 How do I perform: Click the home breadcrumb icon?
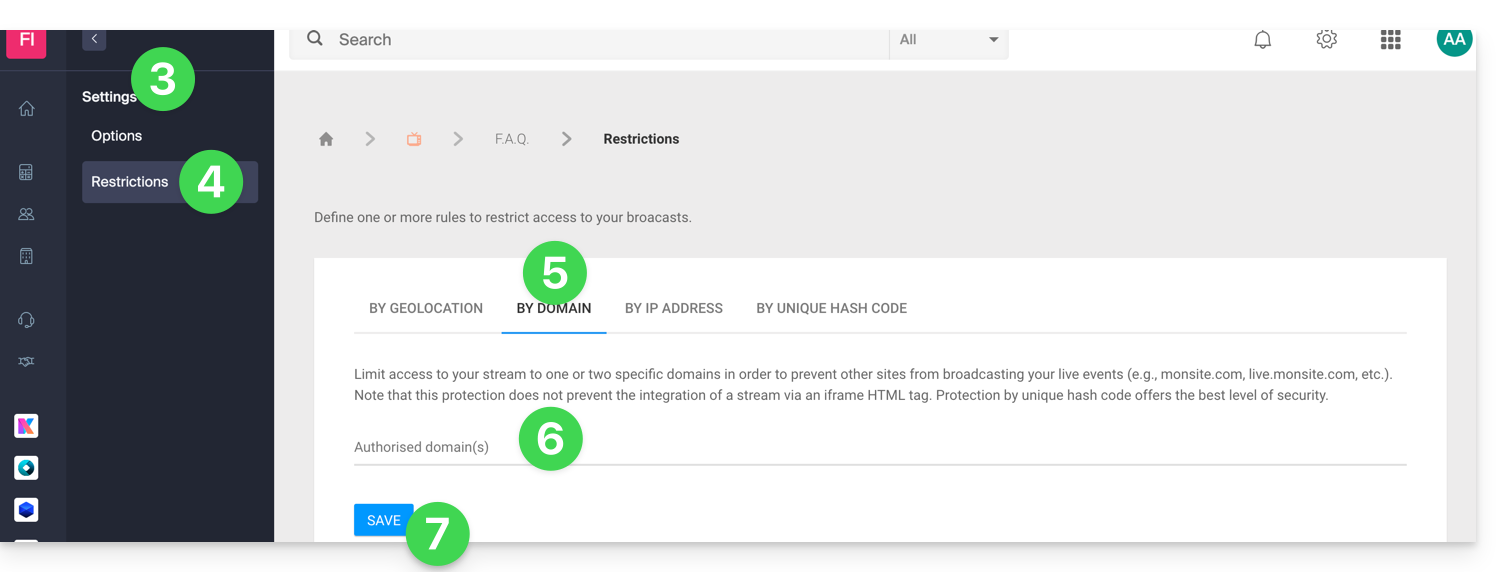click(x=326, y=140)
